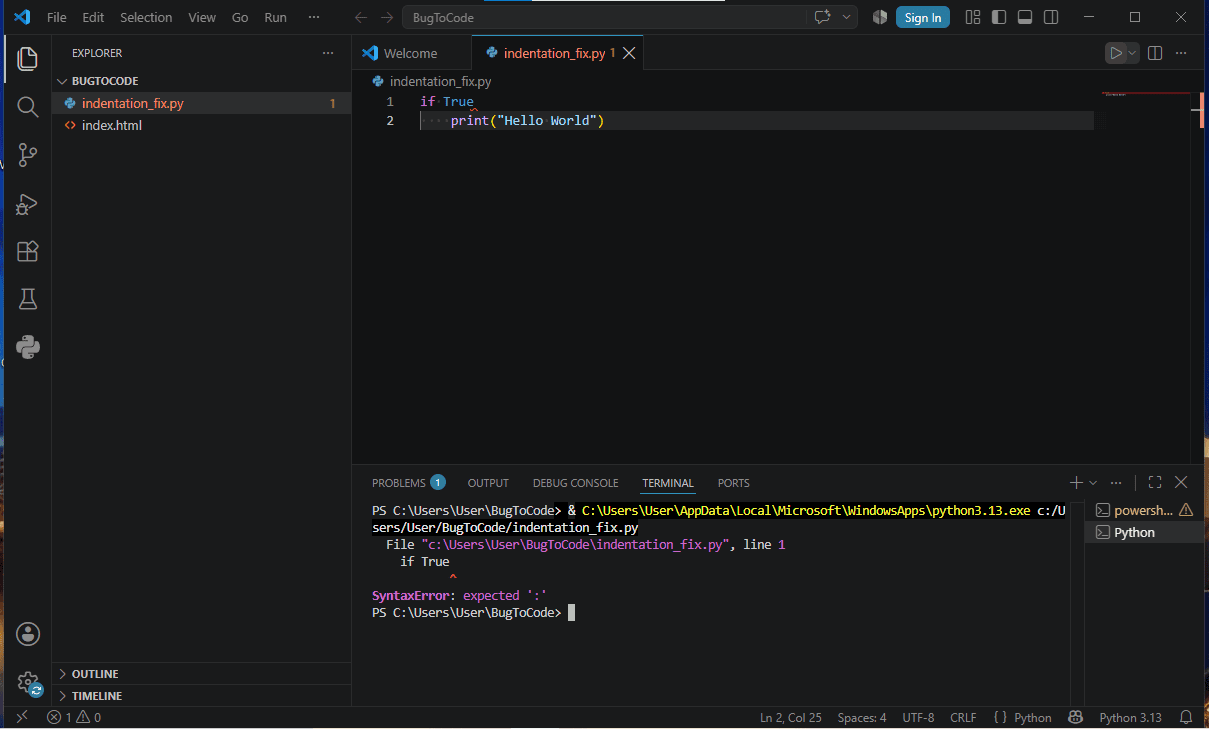Change indentation Spaces: 4 setting
This screenshot has height=729, width=1209.
[x=862, y=717]
